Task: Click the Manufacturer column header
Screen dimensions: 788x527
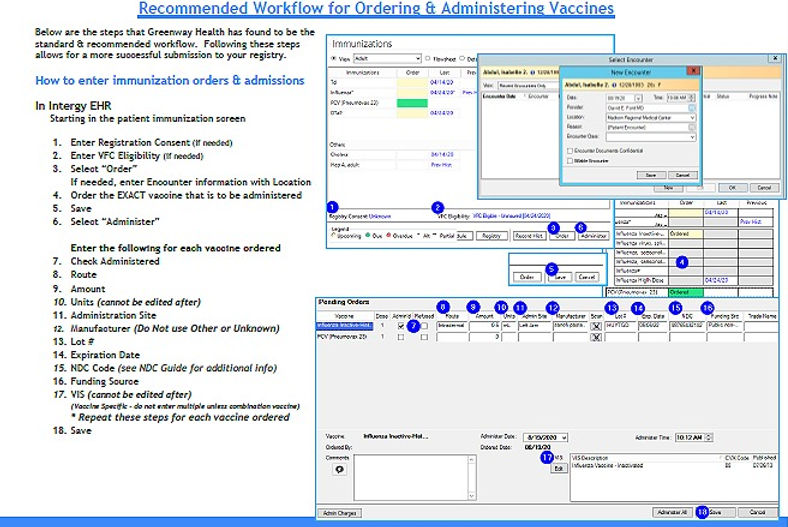Action: 570,317
